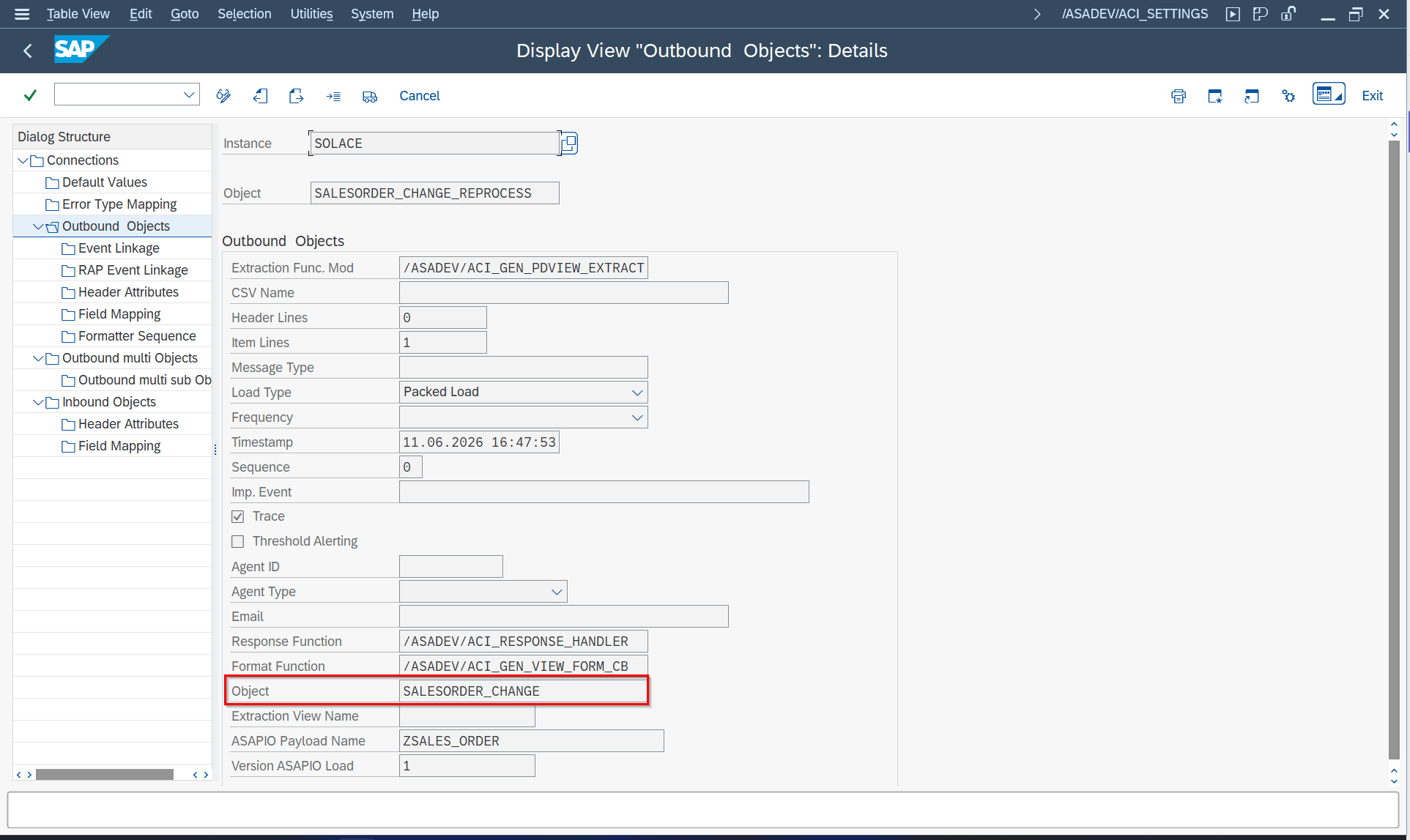Click the layout options icon beside Exit
This screenshot has height=840, width=1410.
click(1329, 94)
